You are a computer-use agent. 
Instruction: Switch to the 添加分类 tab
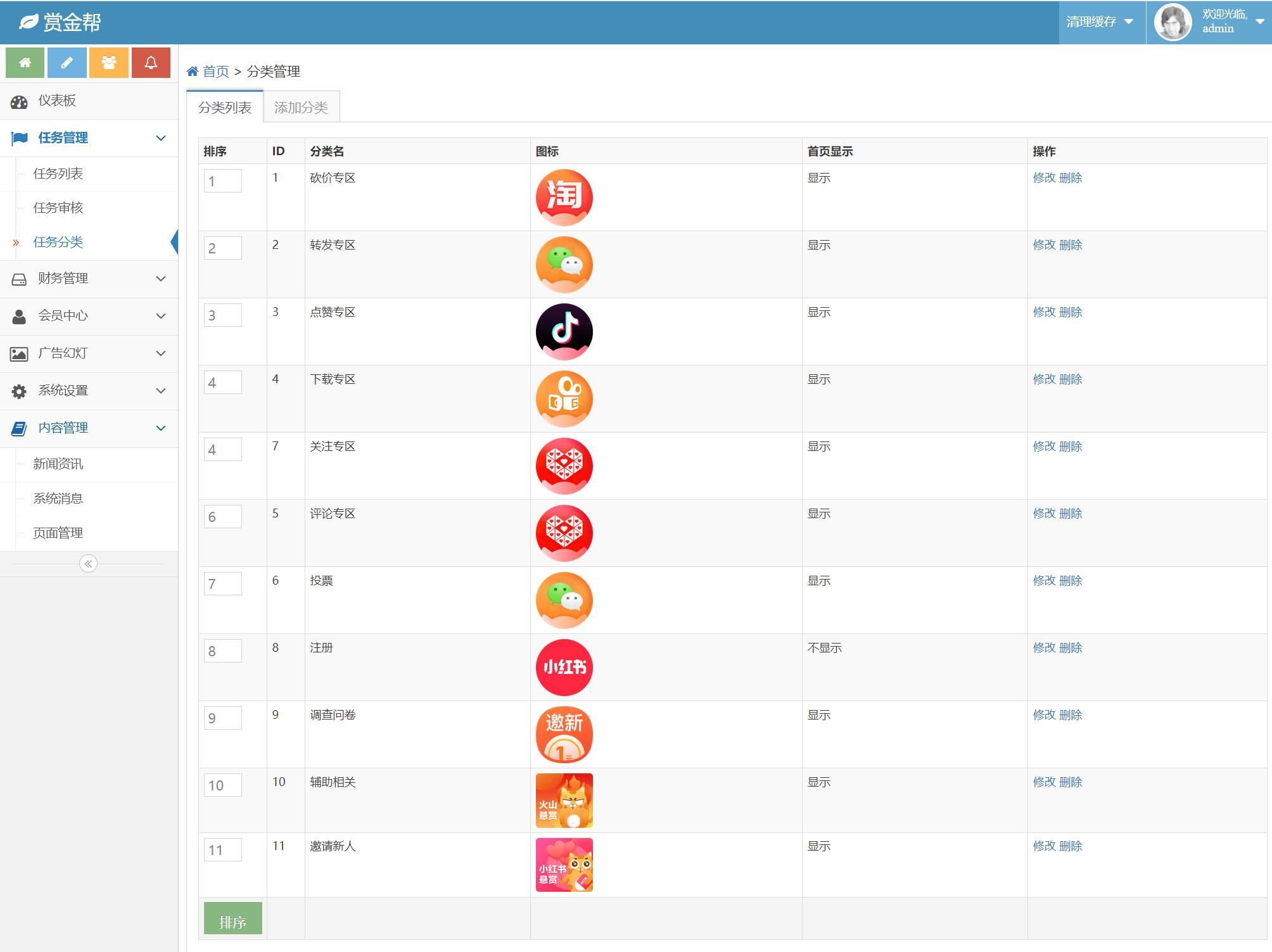pos(301,108)
